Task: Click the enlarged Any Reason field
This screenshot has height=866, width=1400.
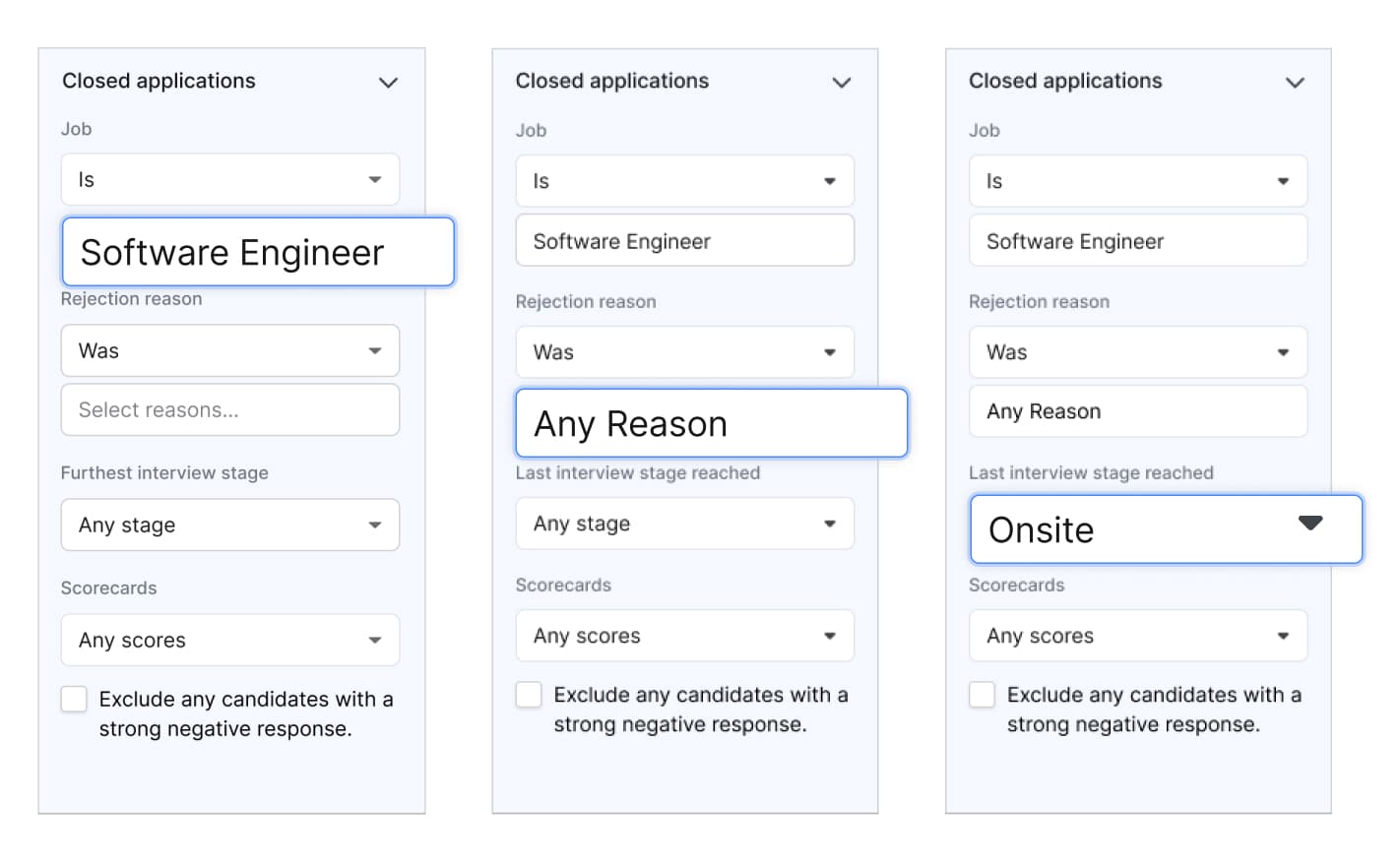Action: point(711,424)
